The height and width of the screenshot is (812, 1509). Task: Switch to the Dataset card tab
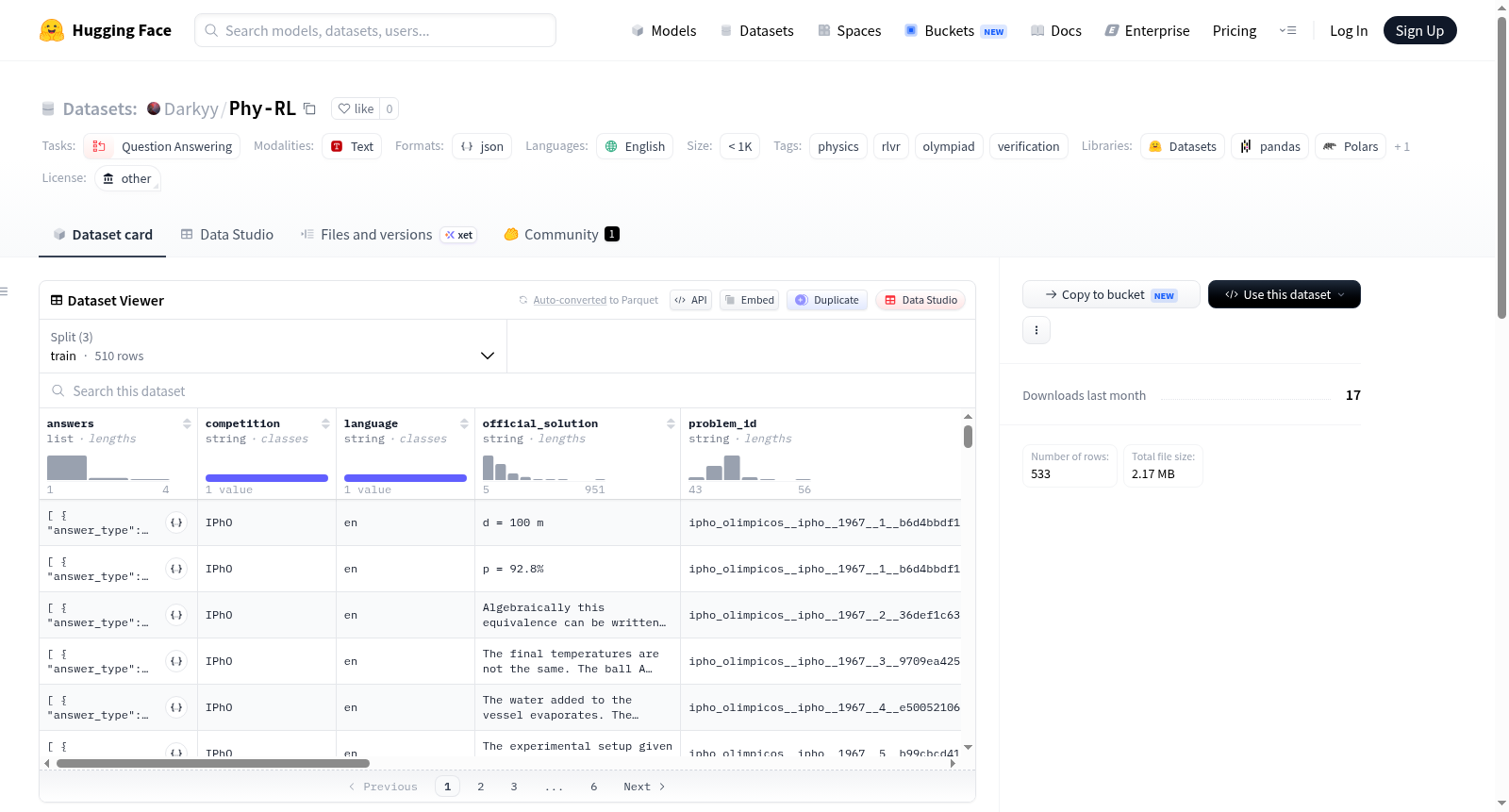click(x=103, y=235)
